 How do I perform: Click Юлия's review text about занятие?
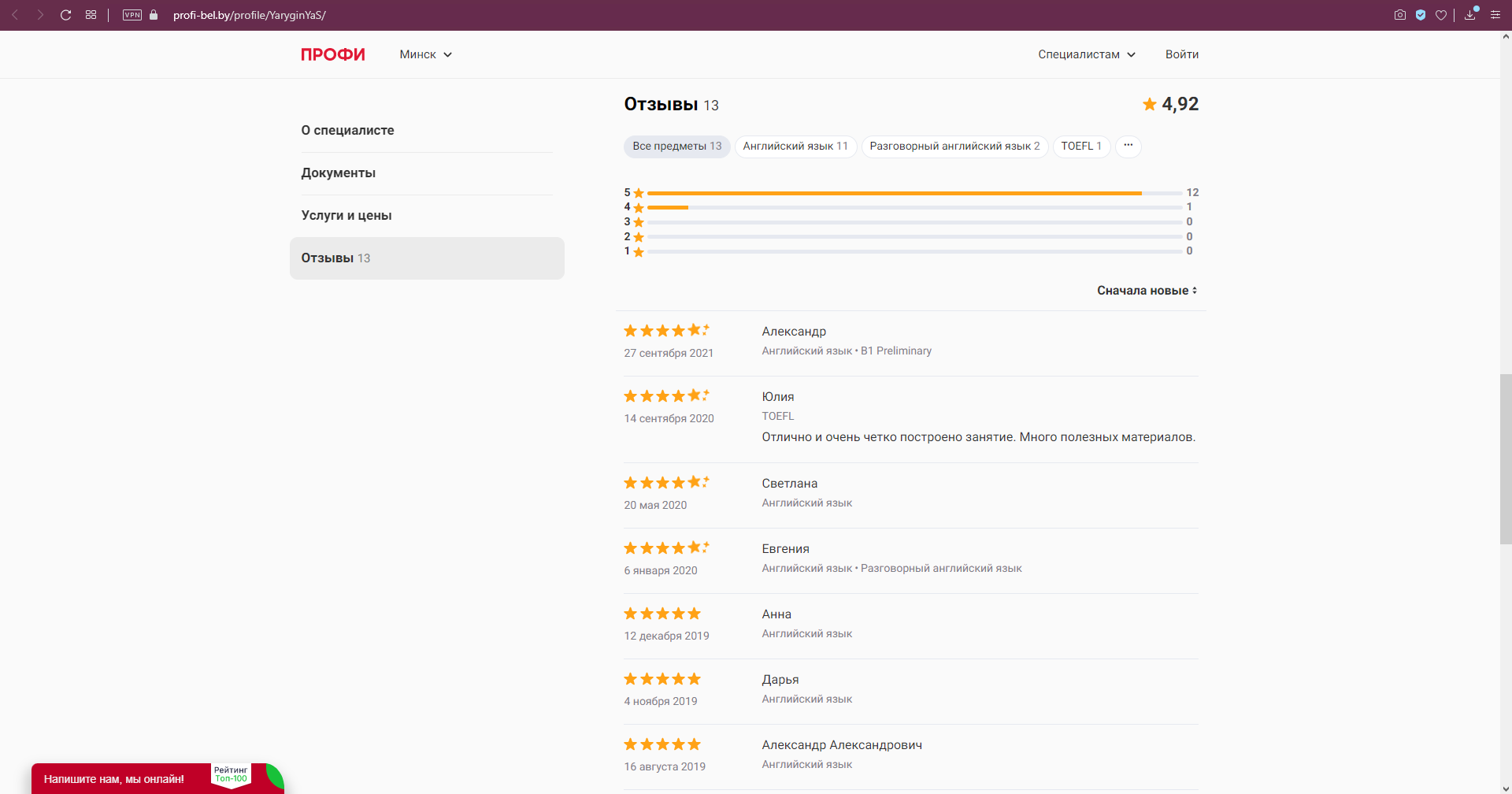tap(979, 437)
